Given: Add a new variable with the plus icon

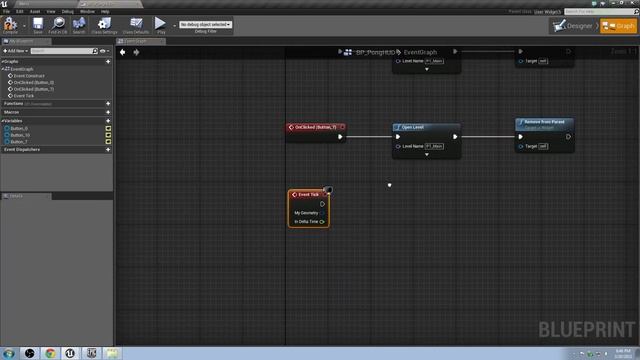Looking at the screenshot, I should (x=108, y=121).
